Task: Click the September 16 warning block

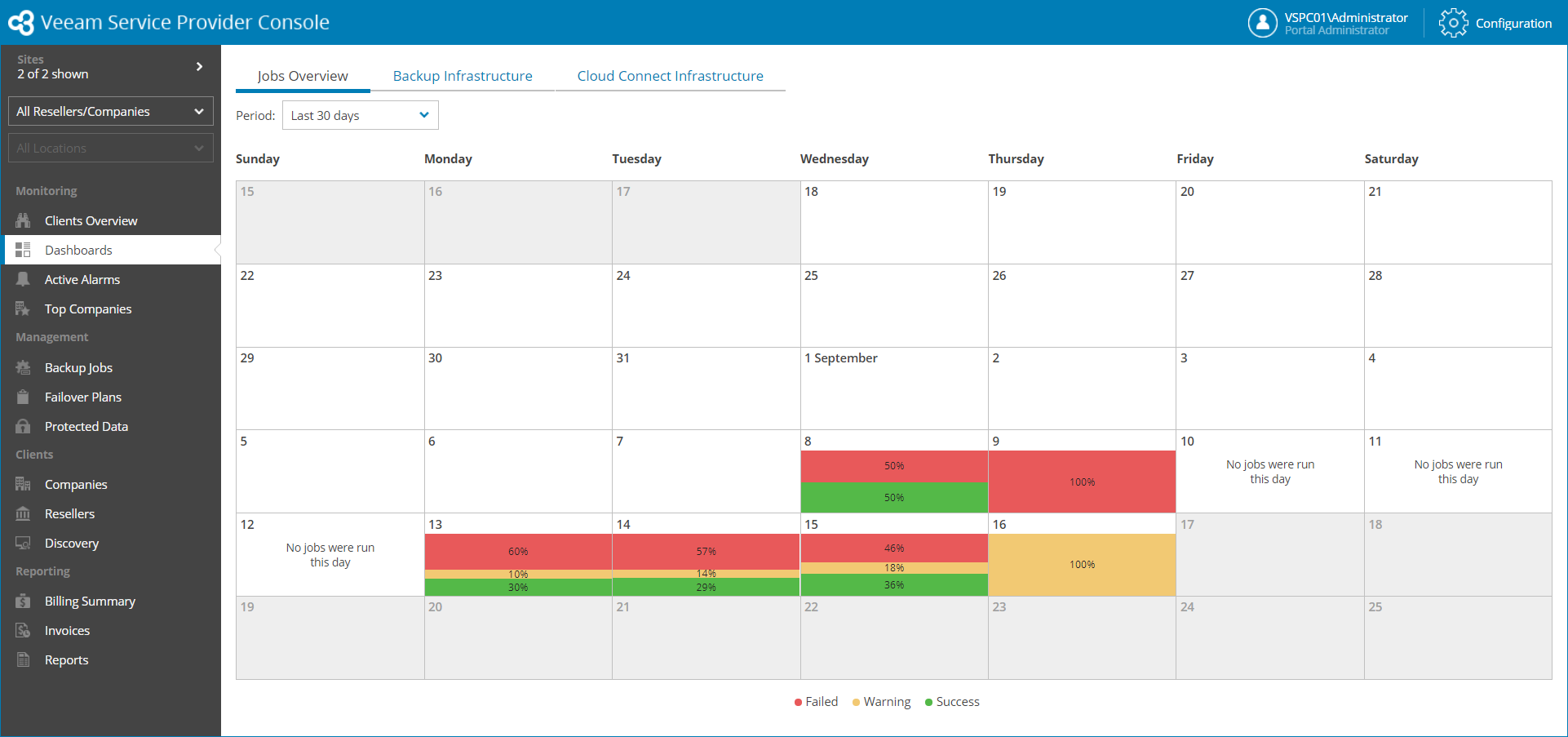Action: 1082,565
